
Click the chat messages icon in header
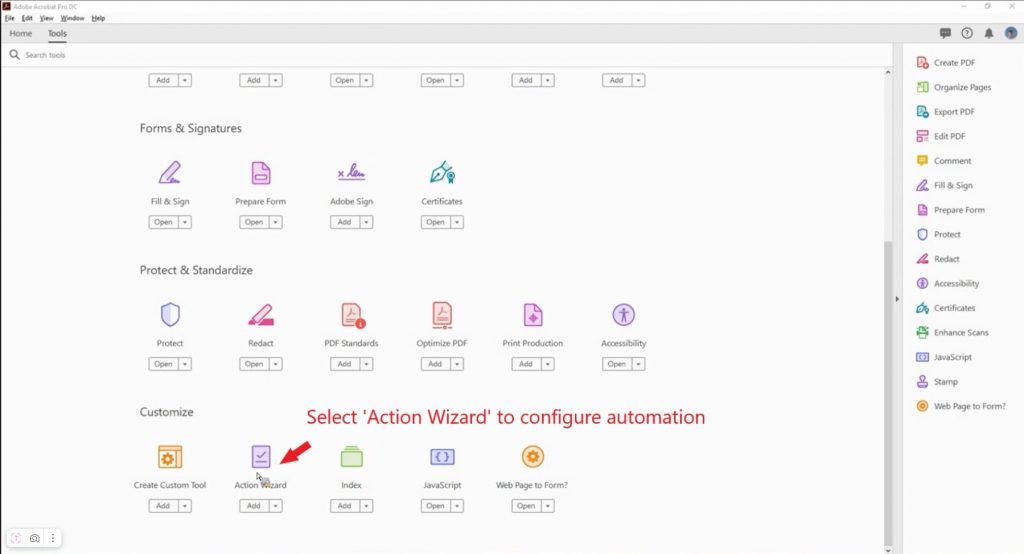tap(945, 33)
